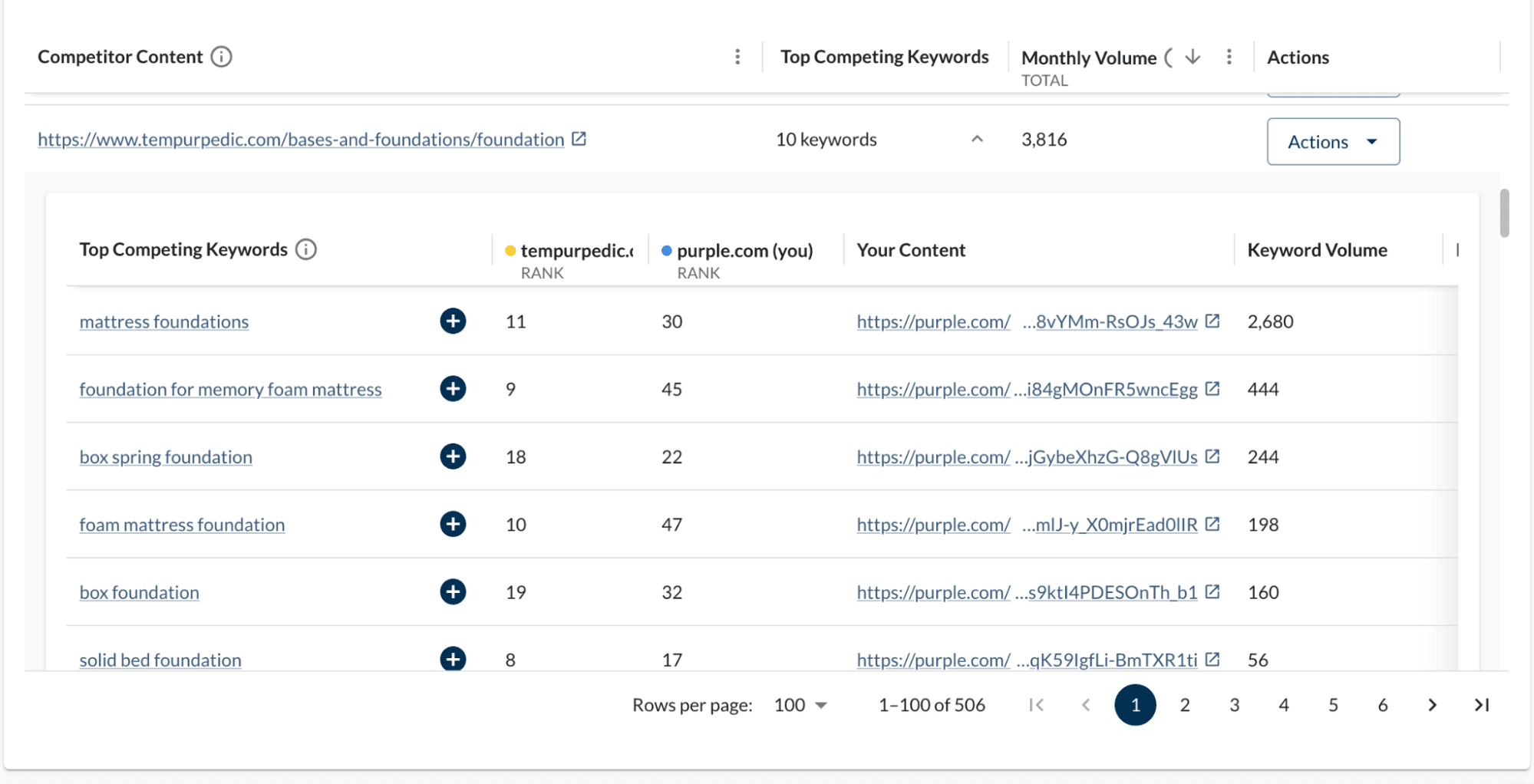Open purple.com external link for foam mattress foundation

click(x=1212, y=524)
